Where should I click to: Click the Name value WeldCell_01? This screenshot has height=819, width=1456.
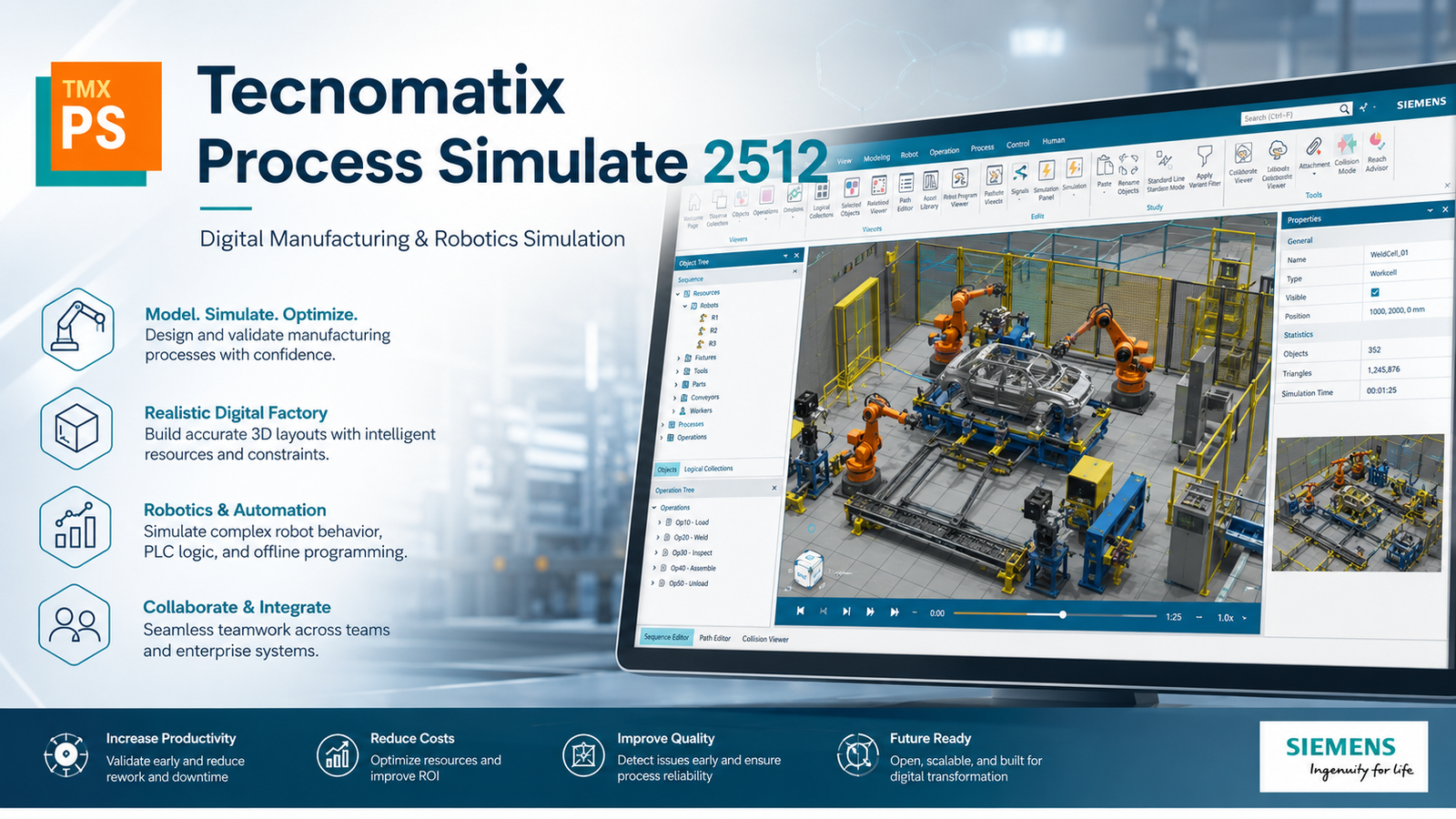coord(1390,253)
